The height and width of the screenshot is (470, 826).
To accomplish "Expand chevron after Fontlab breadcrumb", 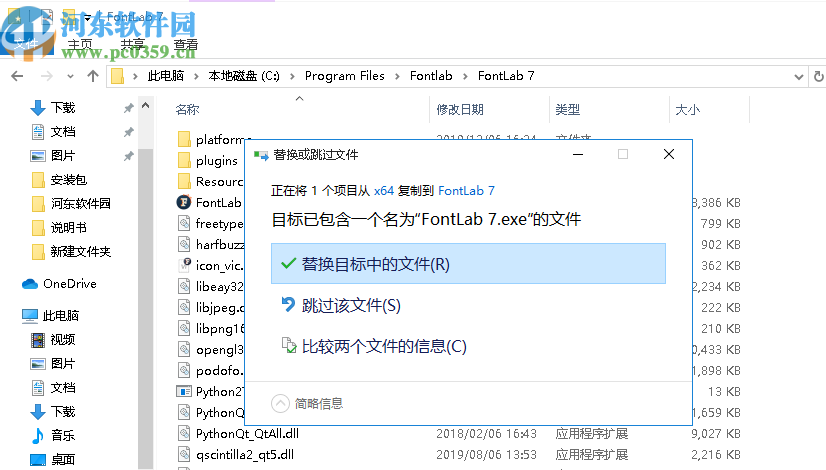I will pos(465,76).
